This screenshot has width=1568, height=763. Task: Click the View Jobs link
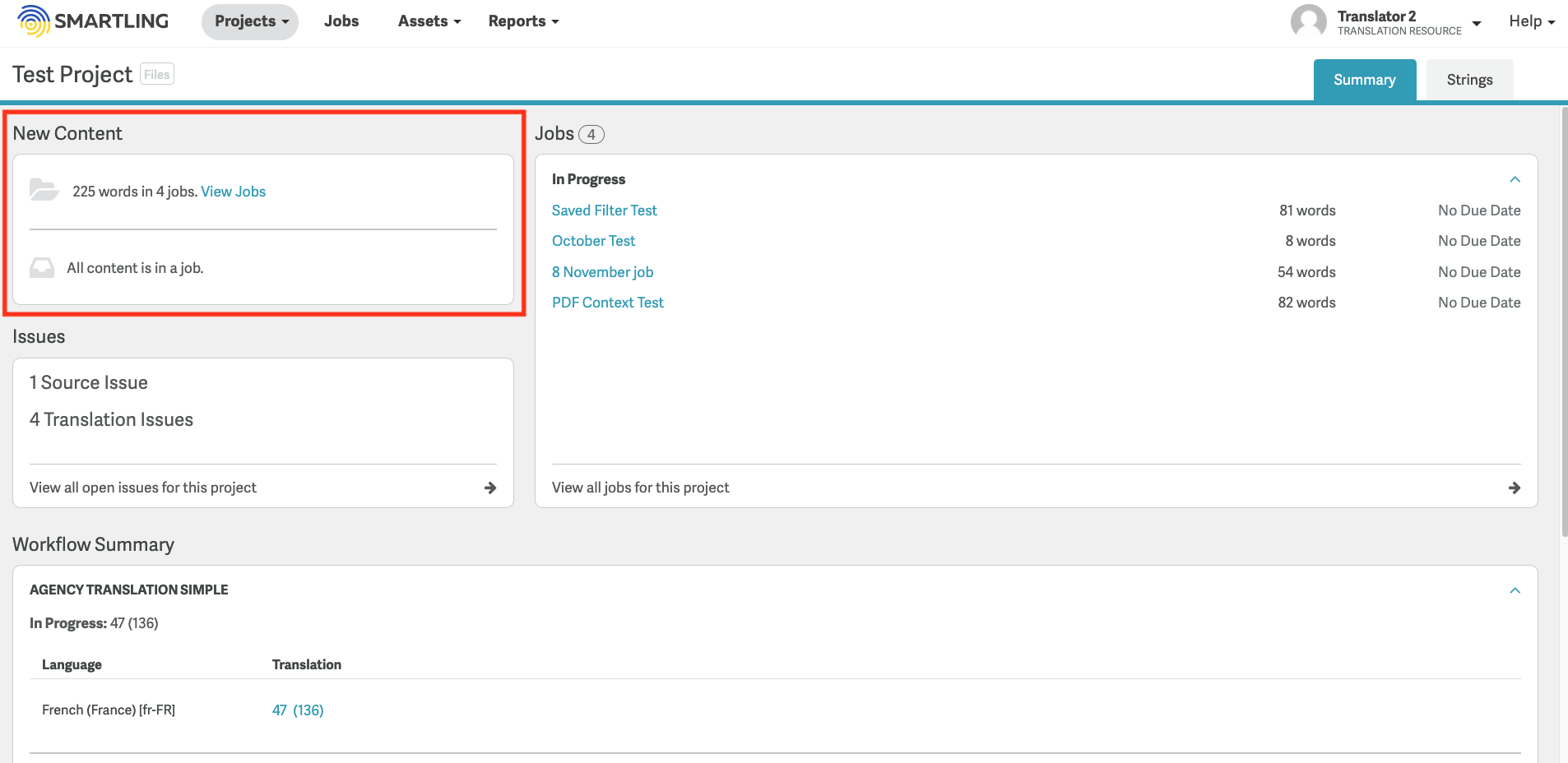234,192
